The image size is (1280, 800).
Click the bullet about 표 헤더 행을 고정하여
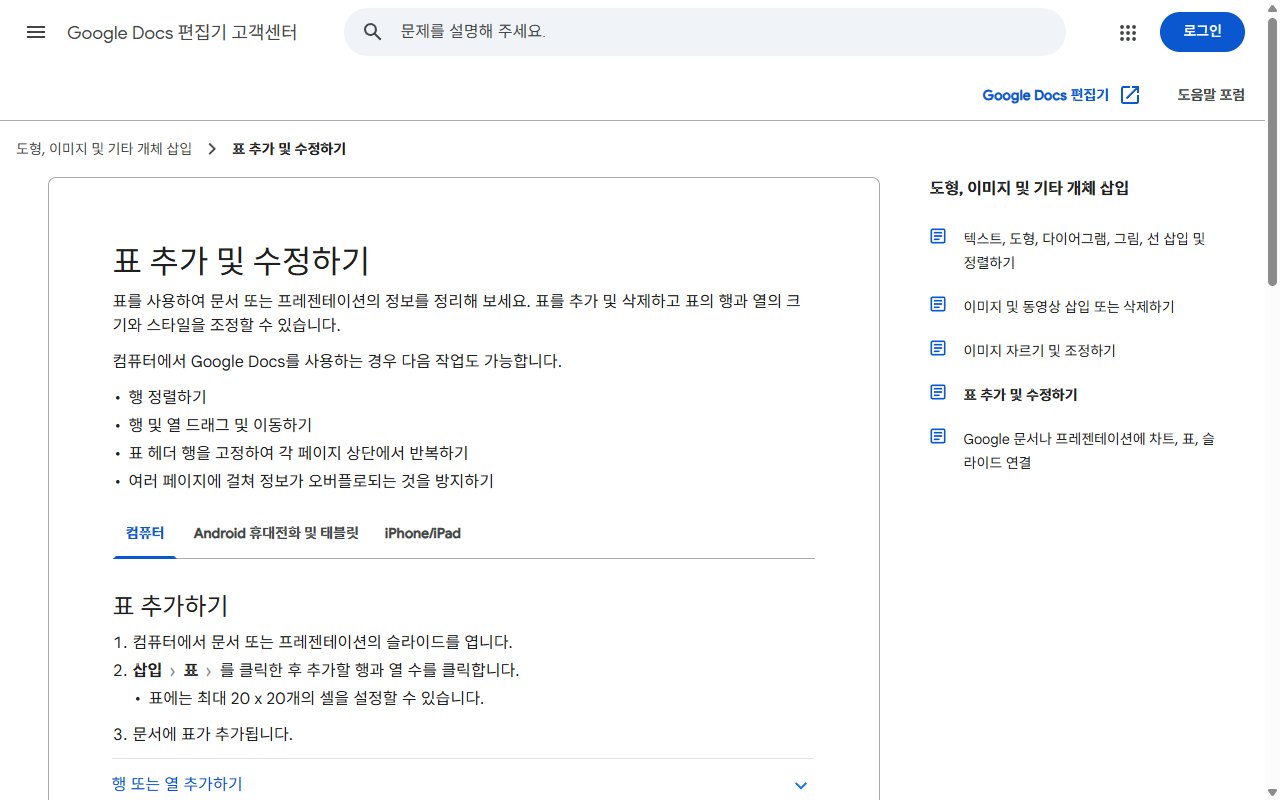(298, 453)
